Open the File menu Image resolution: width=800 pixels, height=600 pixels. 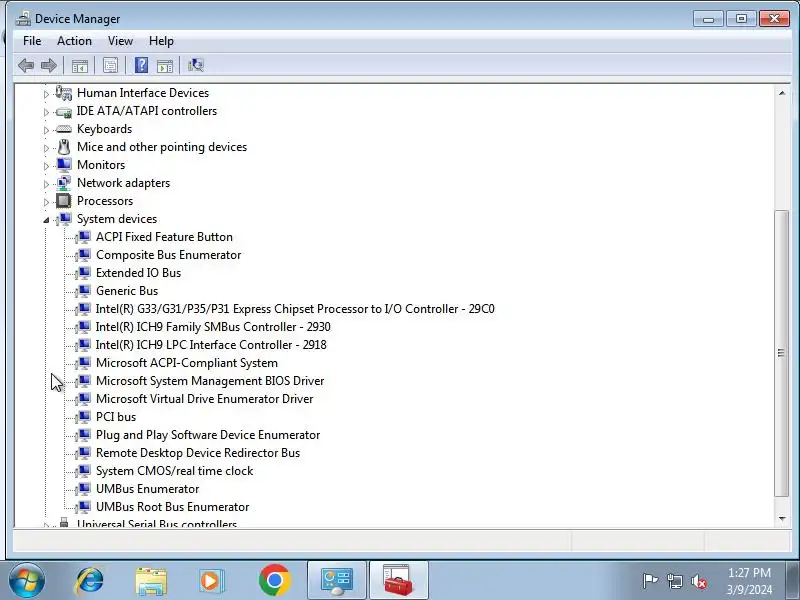tap(32, 41)
